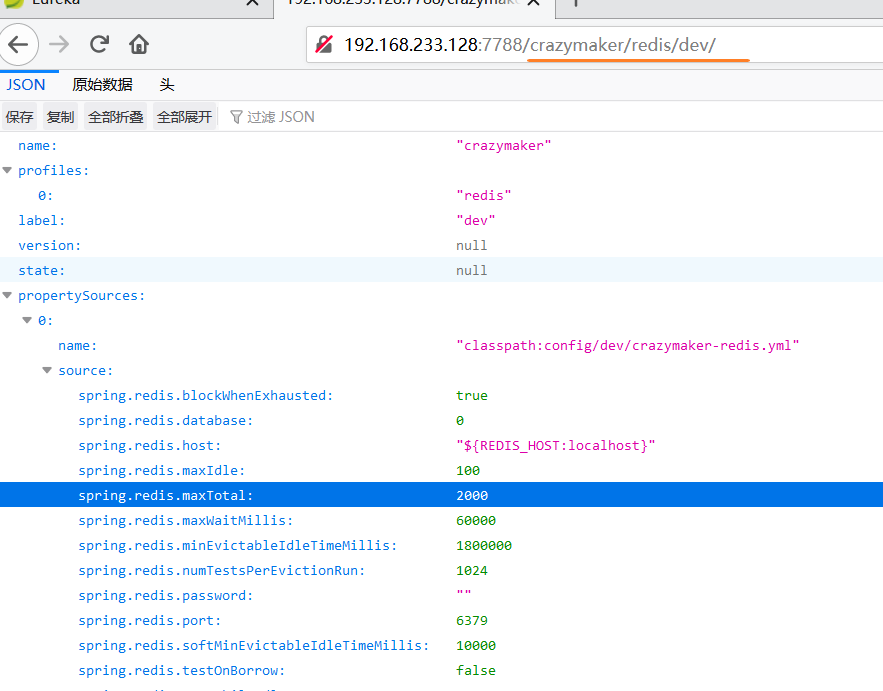Close the Eureka tab
Screen dimensions: 883x691
tap(253, 3)
